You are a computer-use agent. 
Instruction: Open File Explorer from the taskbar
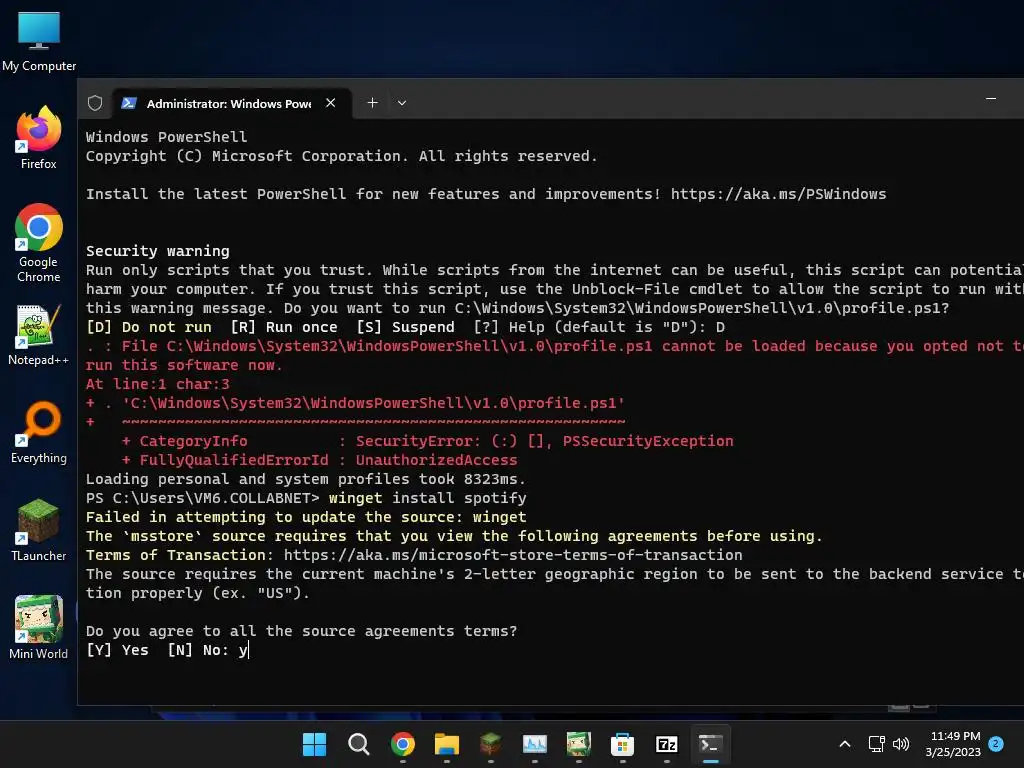[447, 744]
